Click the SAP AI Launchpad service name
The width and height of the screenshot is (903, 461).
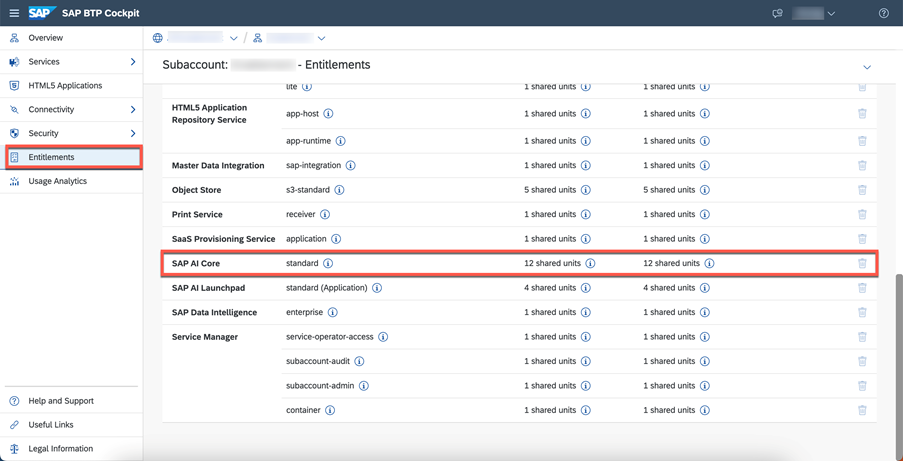(x=208, y=288)
